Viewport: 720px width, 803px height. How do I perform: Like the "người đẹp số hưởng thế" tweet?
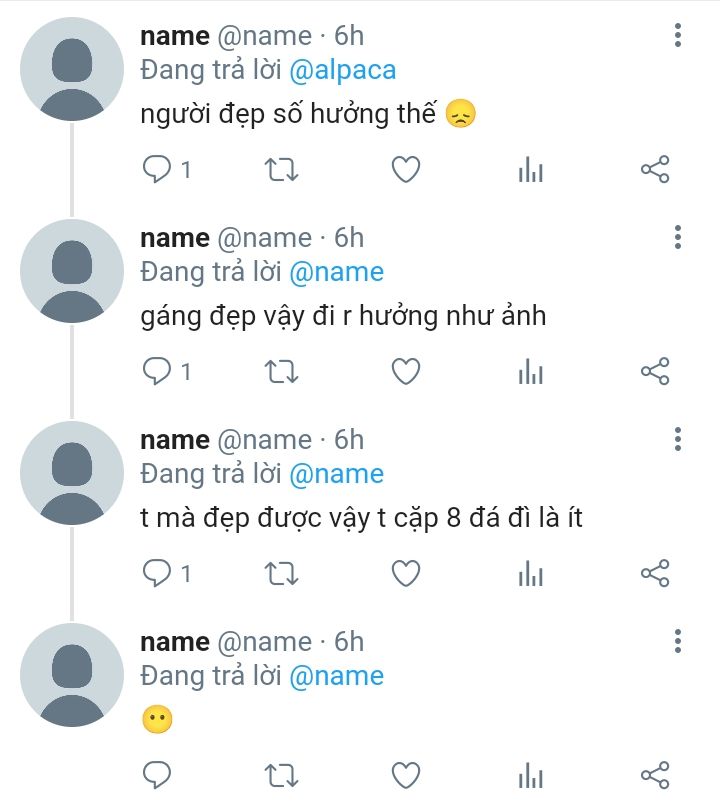tap(405, 170)
